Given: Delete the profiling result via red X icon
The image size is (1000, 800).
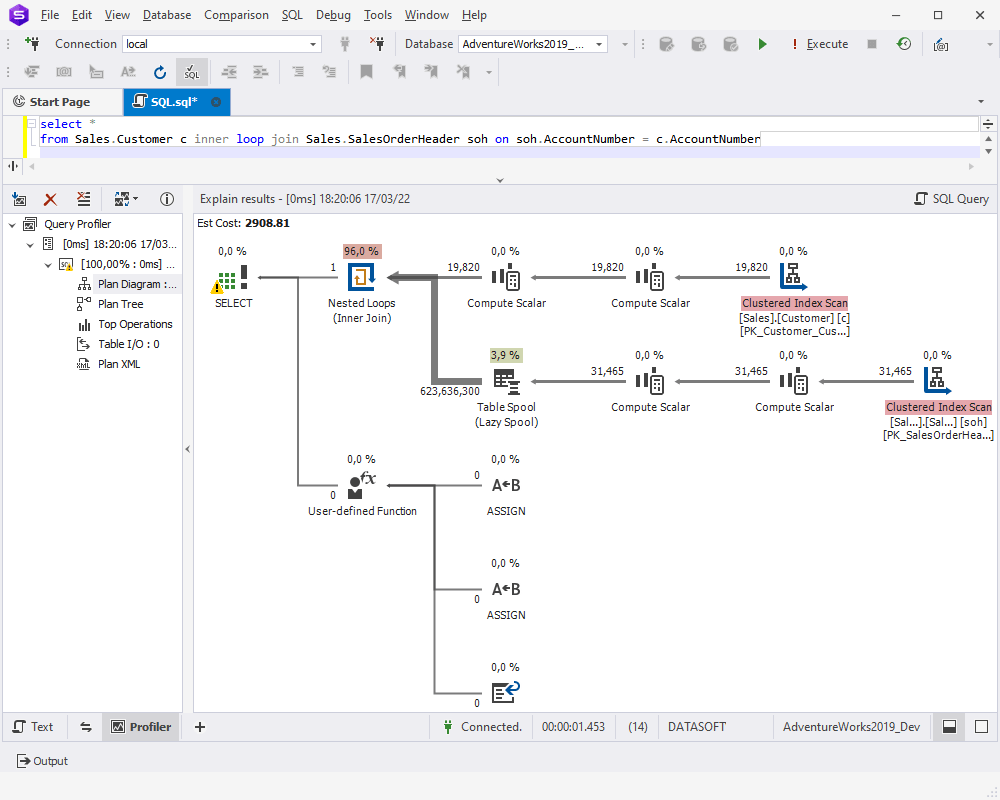Looking at the screenshot, I should 50,199.
